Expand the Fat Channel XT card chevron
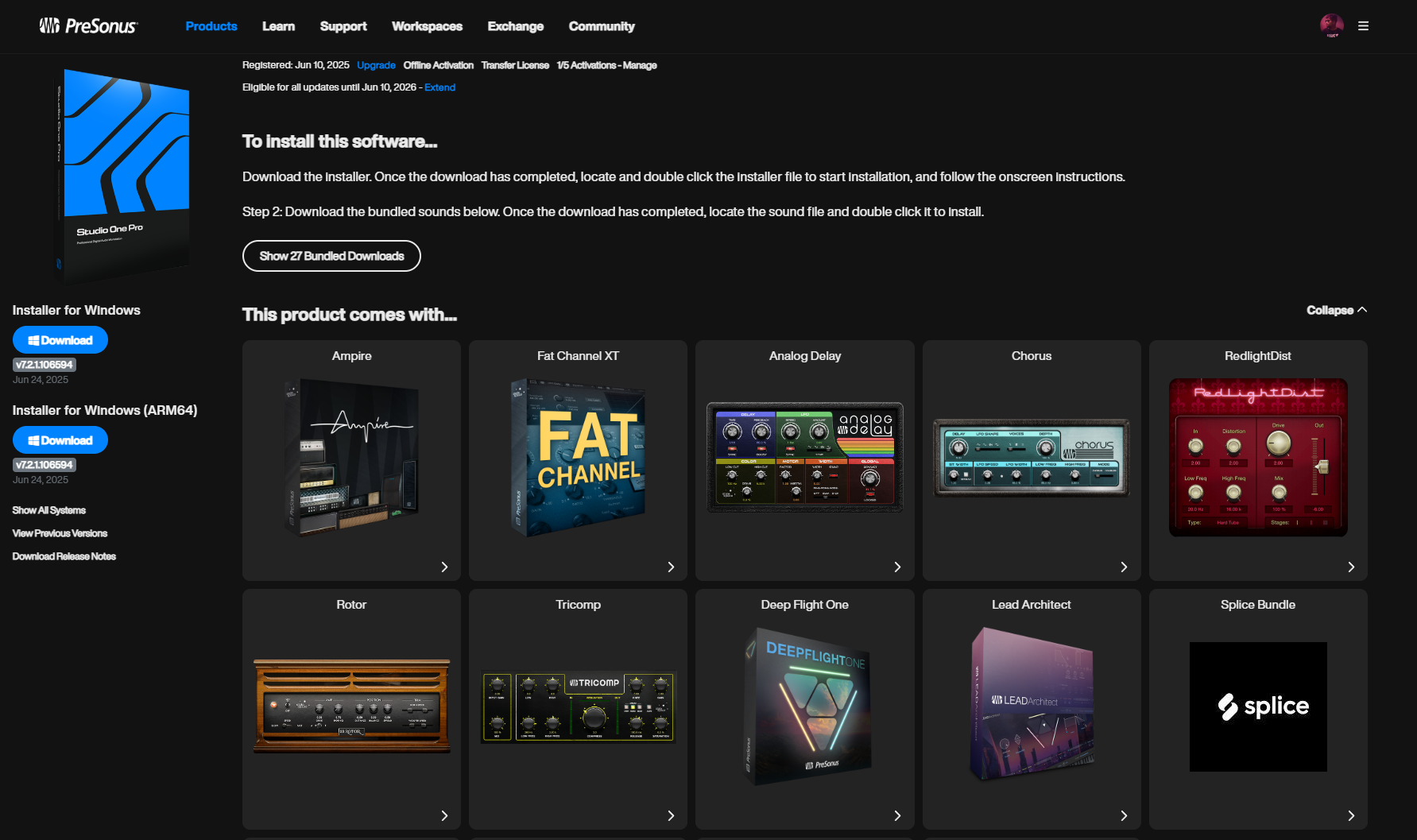 tap(671, 567)
